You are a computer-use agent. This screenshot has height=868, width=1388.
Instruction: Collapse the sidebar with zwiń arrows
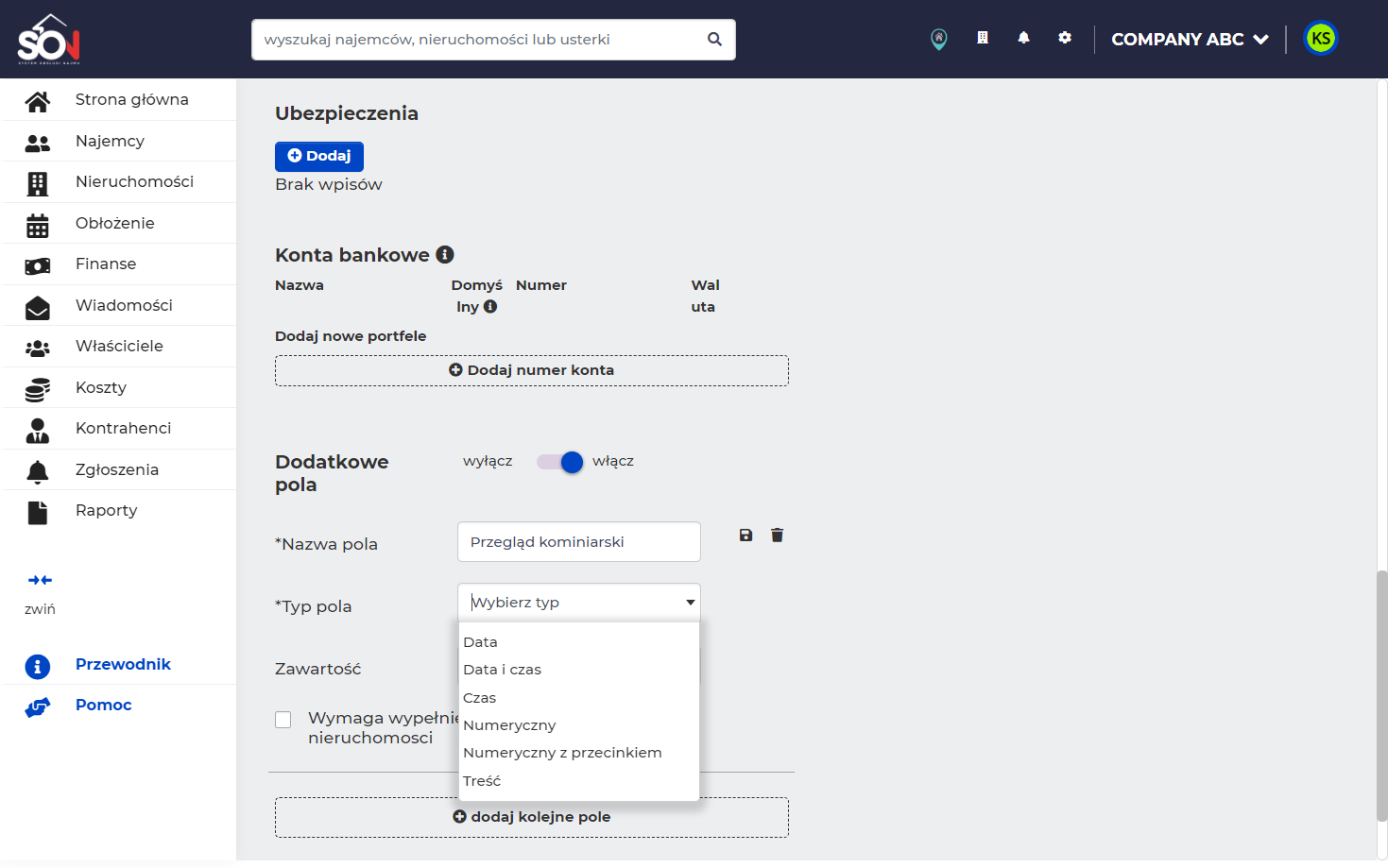(x=40, y=580)
